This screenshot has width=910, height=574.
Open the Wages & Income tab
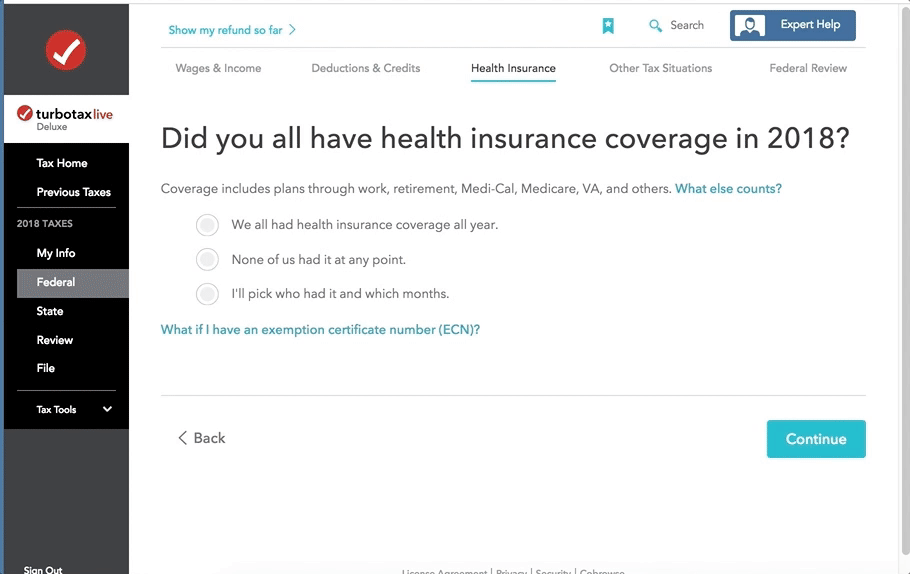tap(218, 68)
